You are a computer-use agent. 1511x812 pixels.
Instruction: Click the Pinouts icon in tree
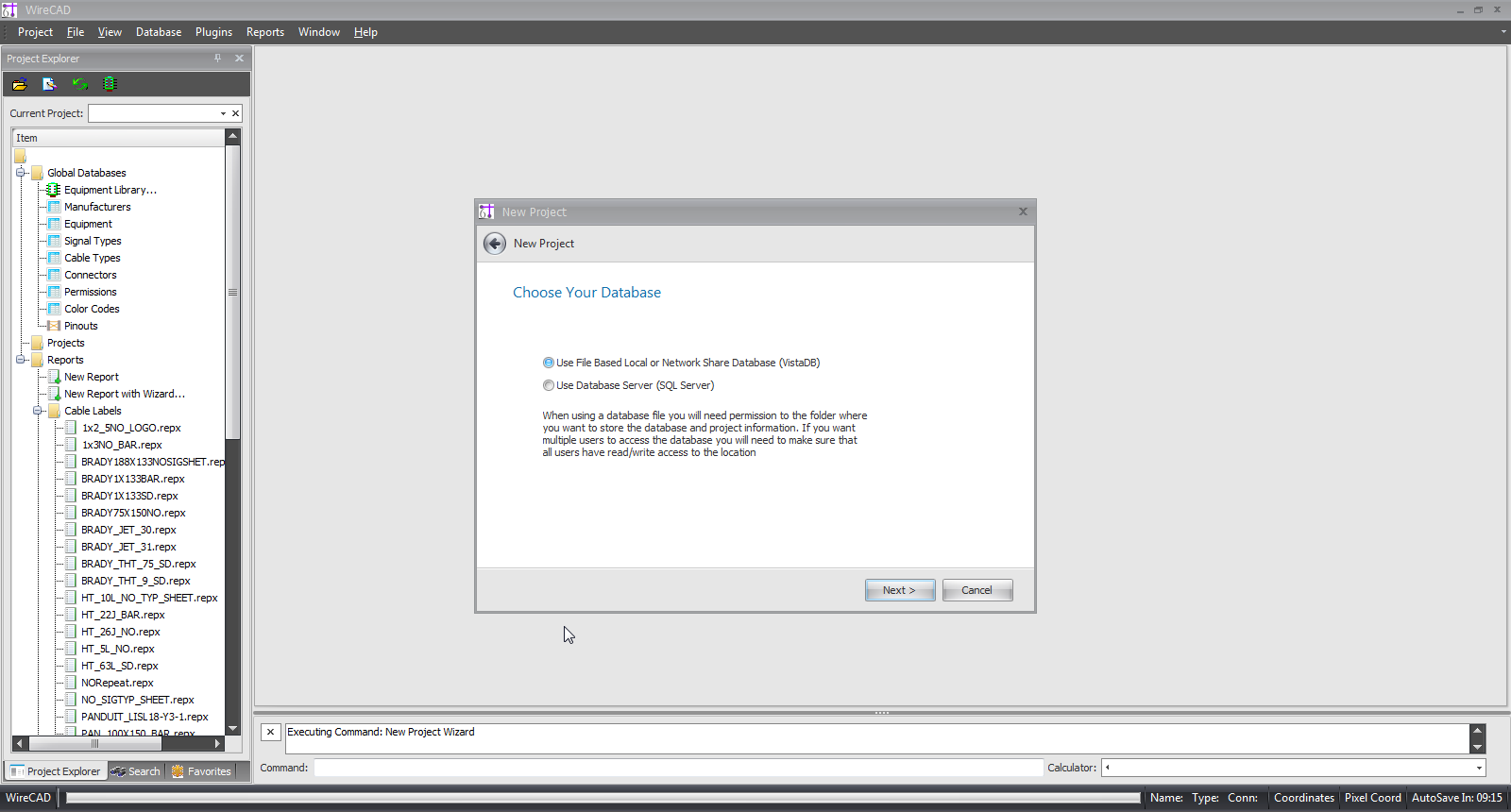(54, 326)
